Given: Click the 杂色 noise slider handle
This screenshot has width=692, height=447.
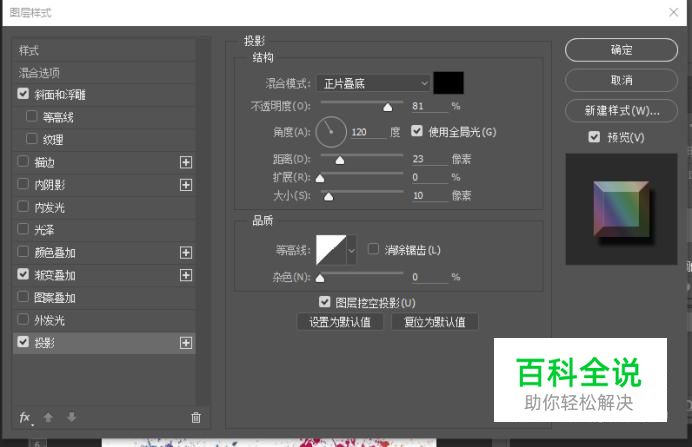Looking at the screenshot, I should [x=320, y=278].
